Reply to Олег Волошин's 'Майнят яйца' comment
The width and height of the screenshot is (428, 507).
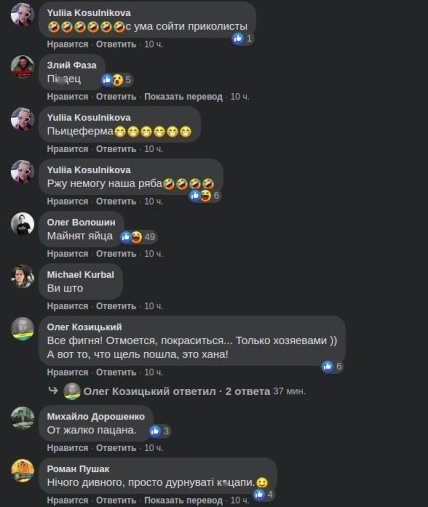[116, 254]
